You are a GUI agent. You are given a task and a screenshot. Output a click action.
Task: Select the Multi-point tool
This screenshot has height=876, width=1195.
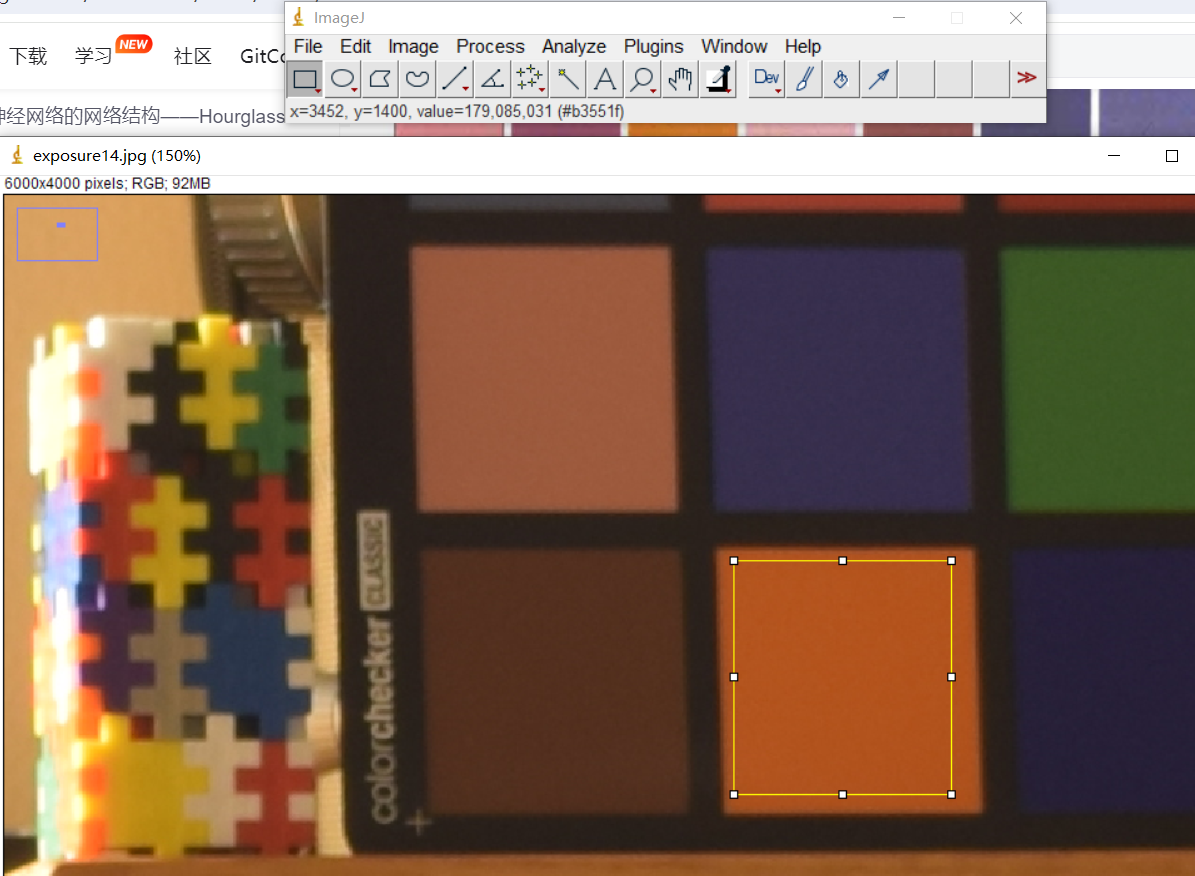pos(529,79)
